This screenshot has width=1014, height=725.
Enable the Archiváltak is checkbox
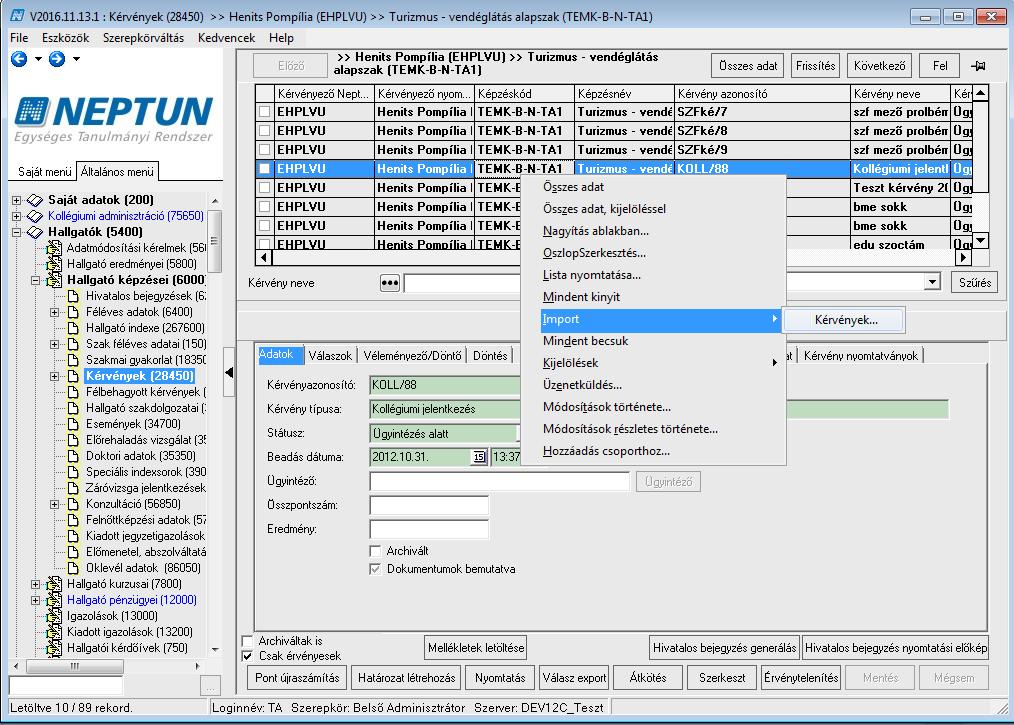point(247,641)
